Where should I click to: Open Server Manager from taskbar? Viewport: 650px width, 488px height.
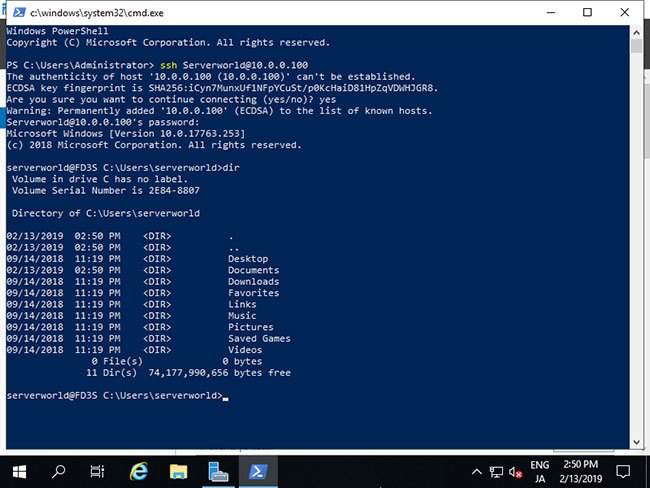pos(218,472)
